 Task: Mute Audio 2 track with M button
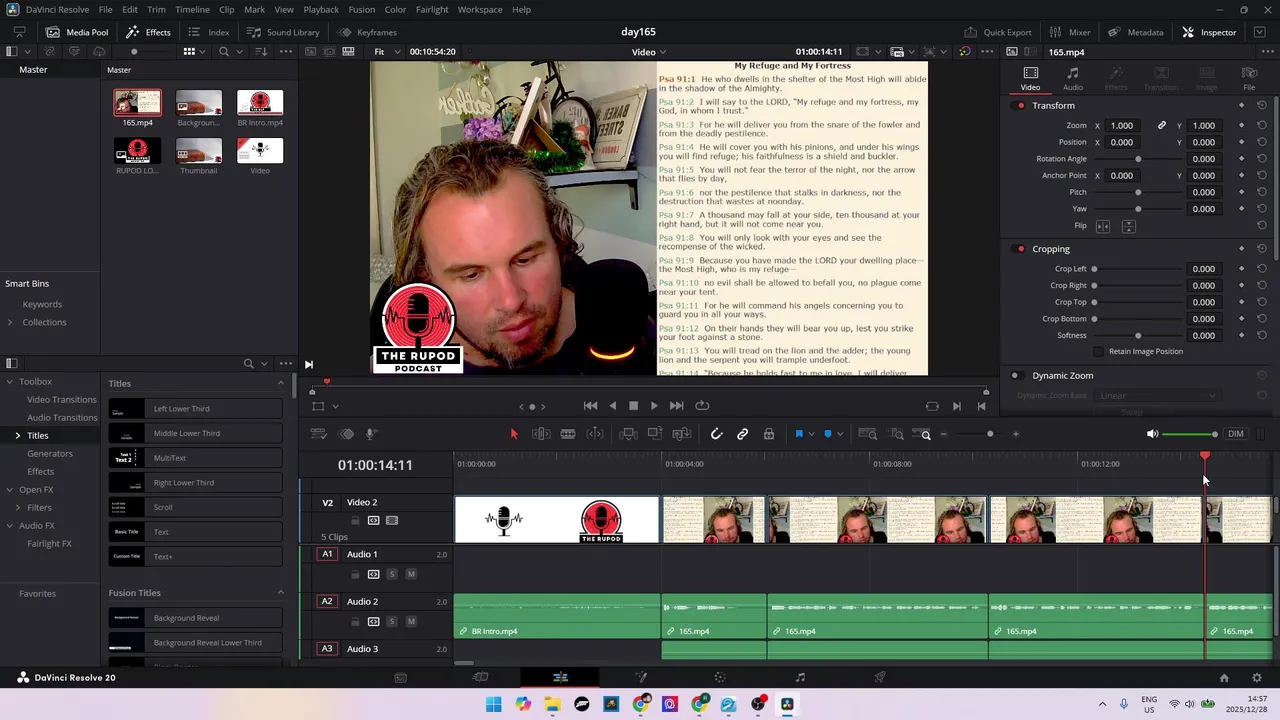pos(411,622)
